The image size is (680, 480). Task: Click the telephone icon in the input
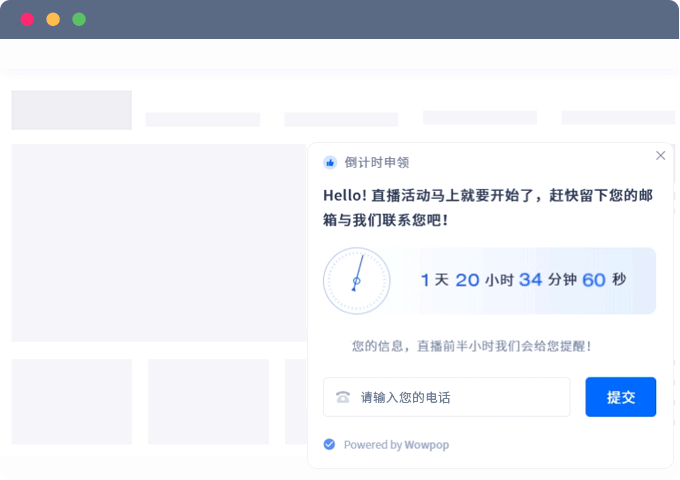coord(343,397)
